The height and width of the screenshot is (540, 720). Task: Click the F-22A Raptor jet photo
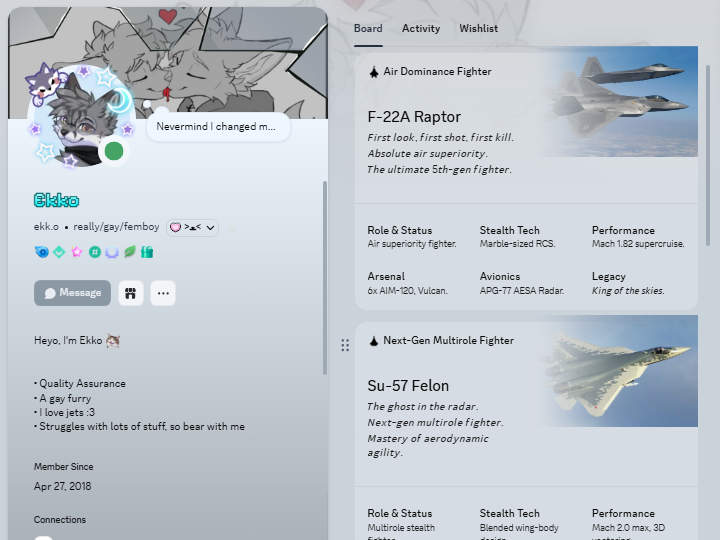click(620, 101)
